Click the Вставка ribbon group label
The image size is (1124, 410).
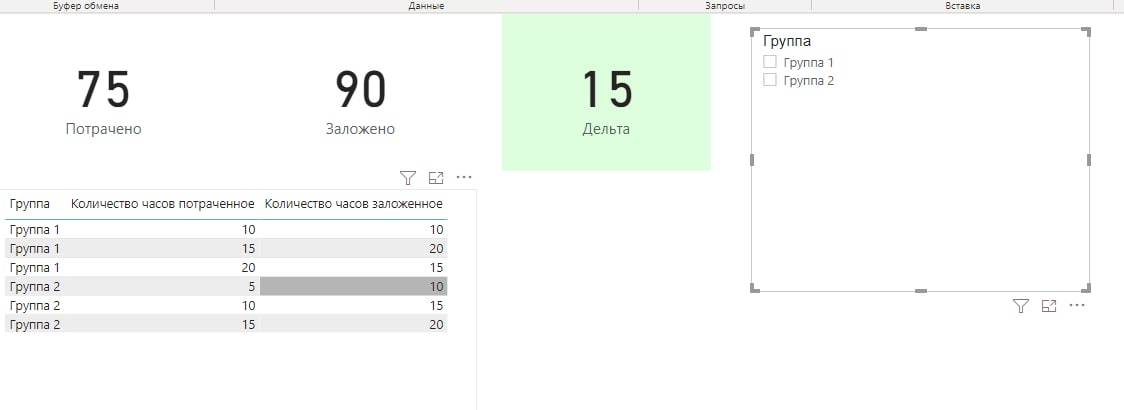pyautogui.click(x=963, y=6)
